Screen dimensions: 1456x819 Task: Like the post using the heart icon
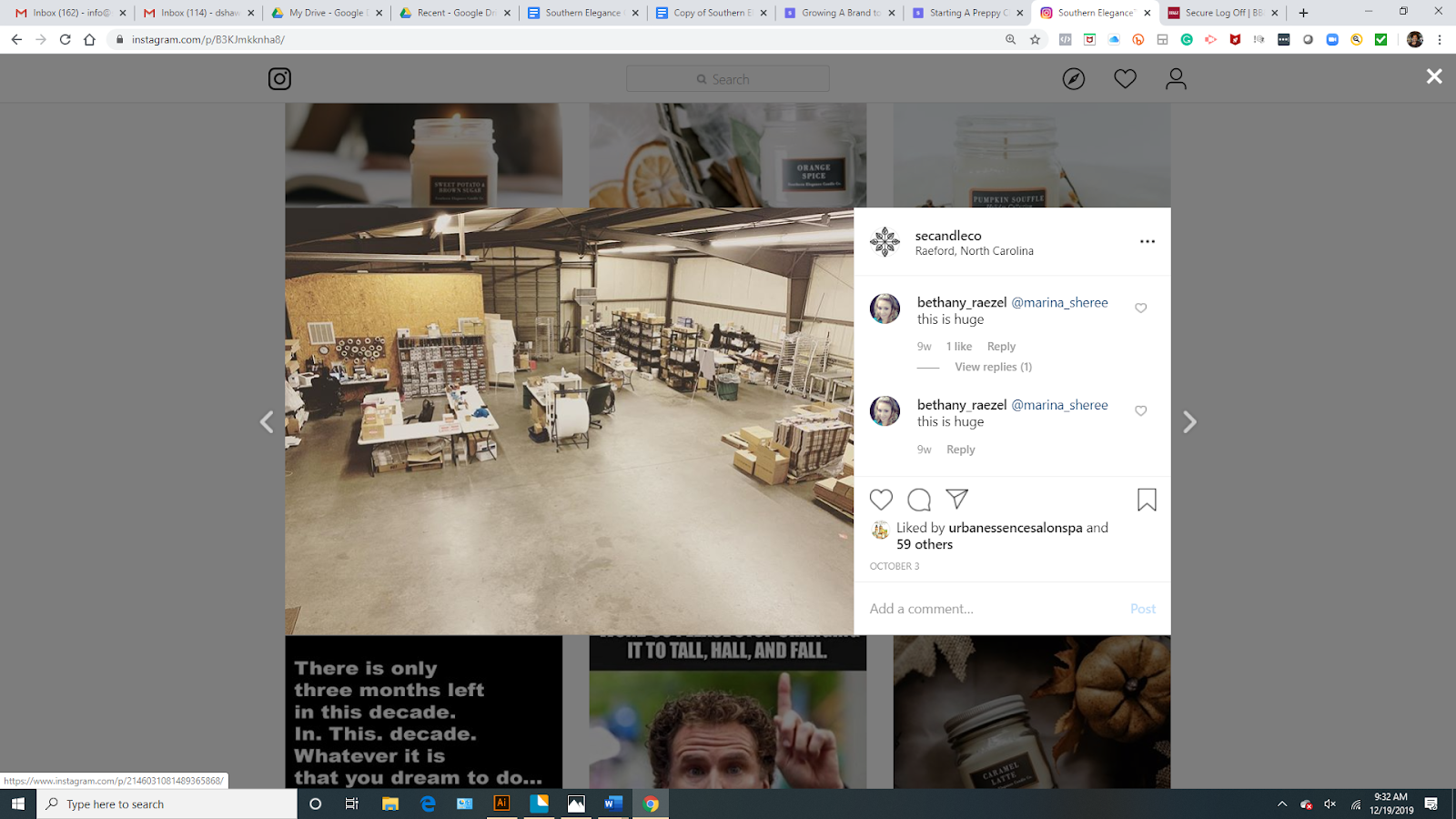(x=880, y=500)
